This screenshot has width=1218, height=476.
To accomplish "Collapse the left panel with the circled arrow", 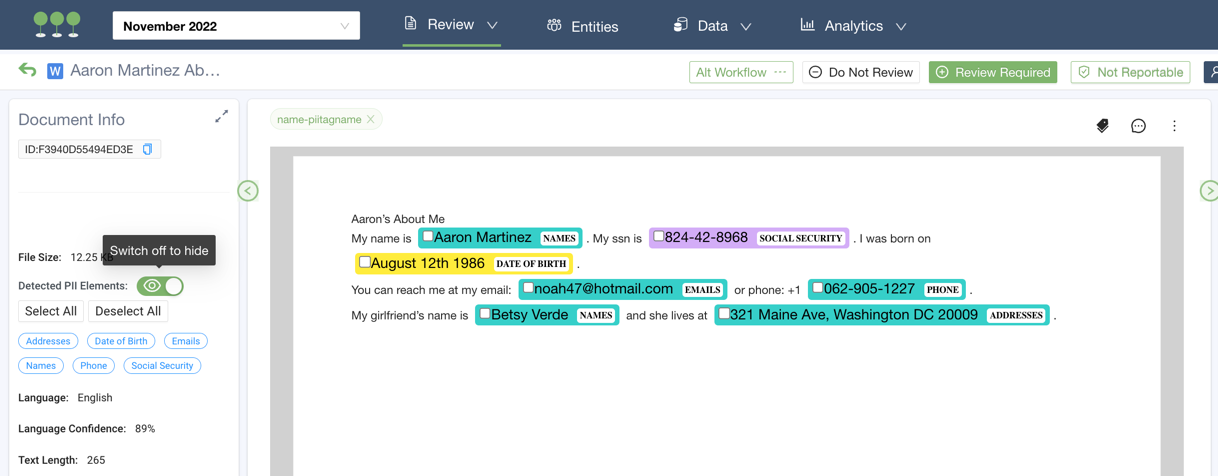I will point(248,190).
